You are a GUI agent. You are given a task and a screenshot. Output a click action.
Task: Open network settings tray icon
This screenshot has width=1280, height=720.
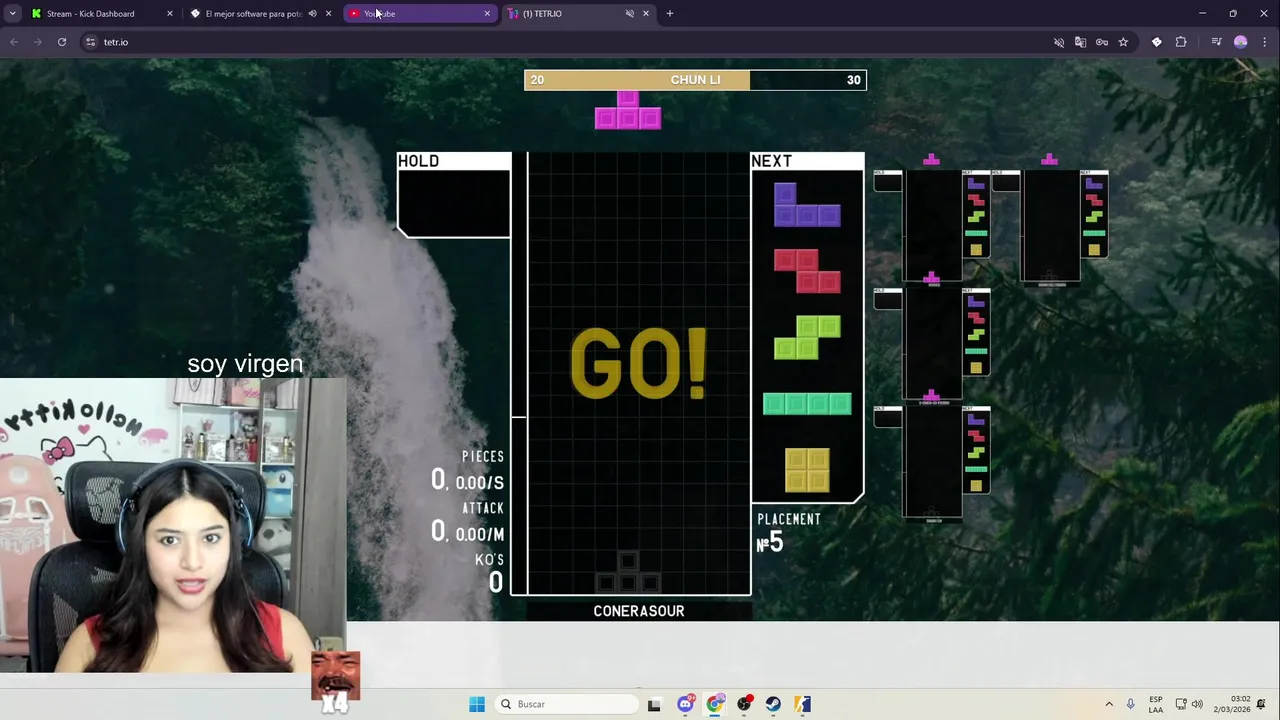(x=1181, y=704)
